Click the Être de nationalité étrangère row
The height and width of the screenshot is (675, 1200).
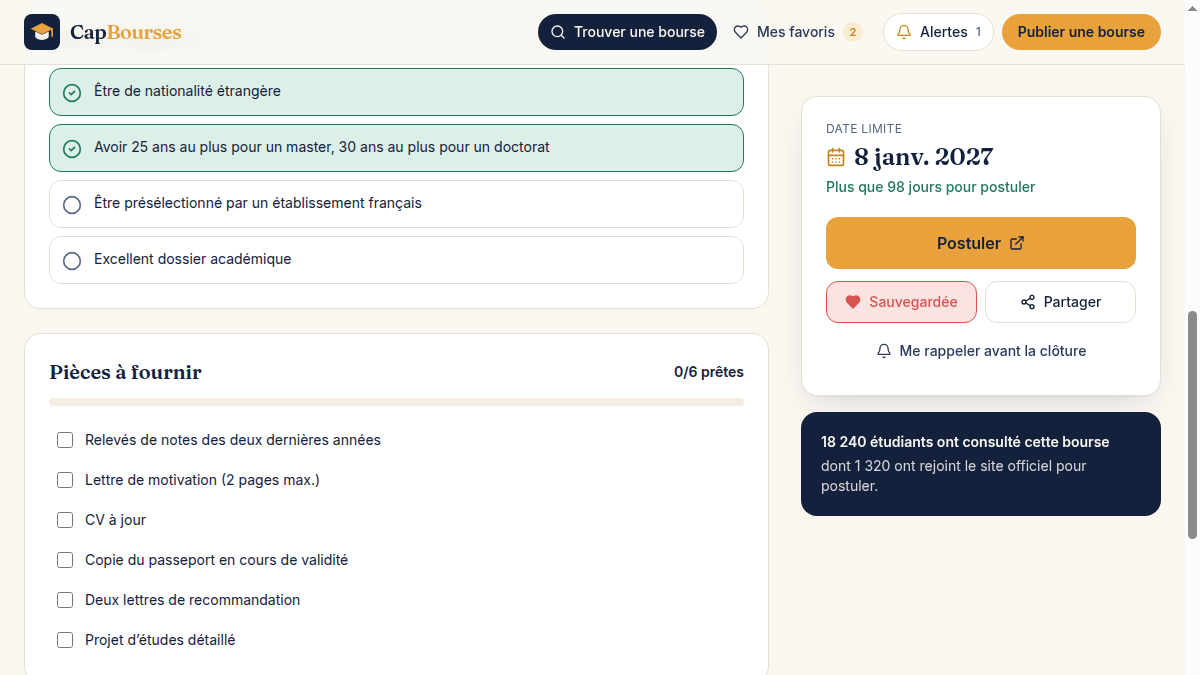coord(396,92)
